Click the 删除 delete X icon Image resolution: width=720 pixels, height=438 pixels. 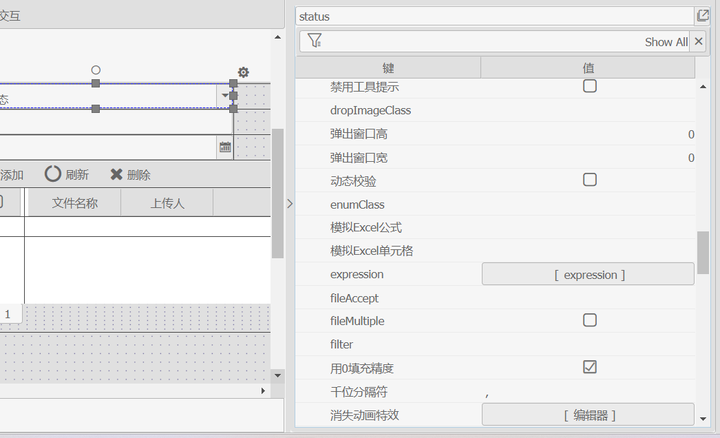(x=116, y=174)
